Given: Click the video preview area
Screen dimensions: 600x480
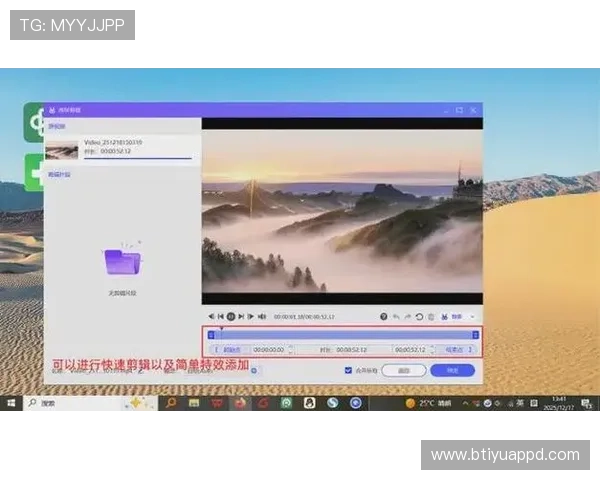Looking at the screenshot, I should click(x=342, y=211).
